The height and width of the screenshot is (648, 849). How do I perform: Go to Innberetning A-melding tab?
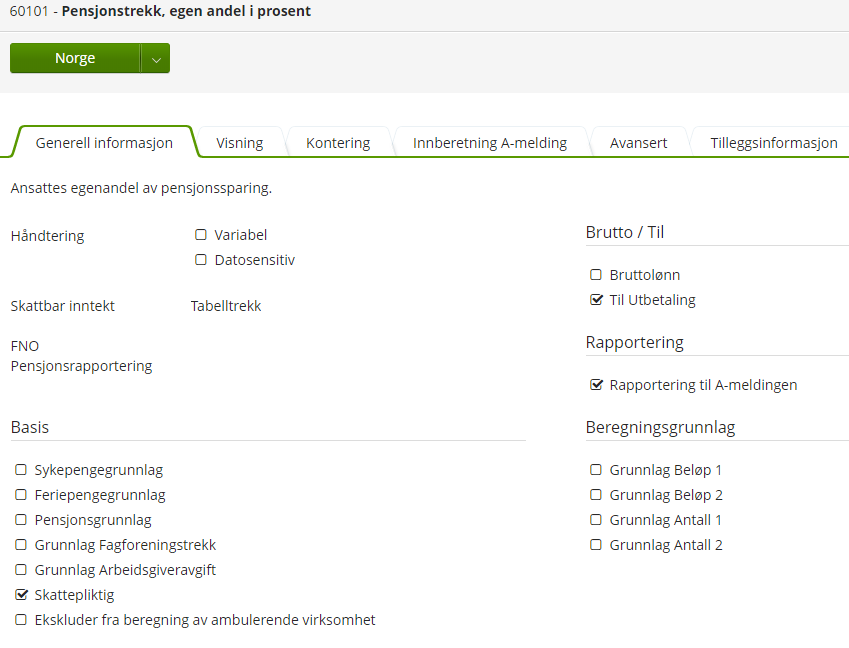tap(490, 143)
